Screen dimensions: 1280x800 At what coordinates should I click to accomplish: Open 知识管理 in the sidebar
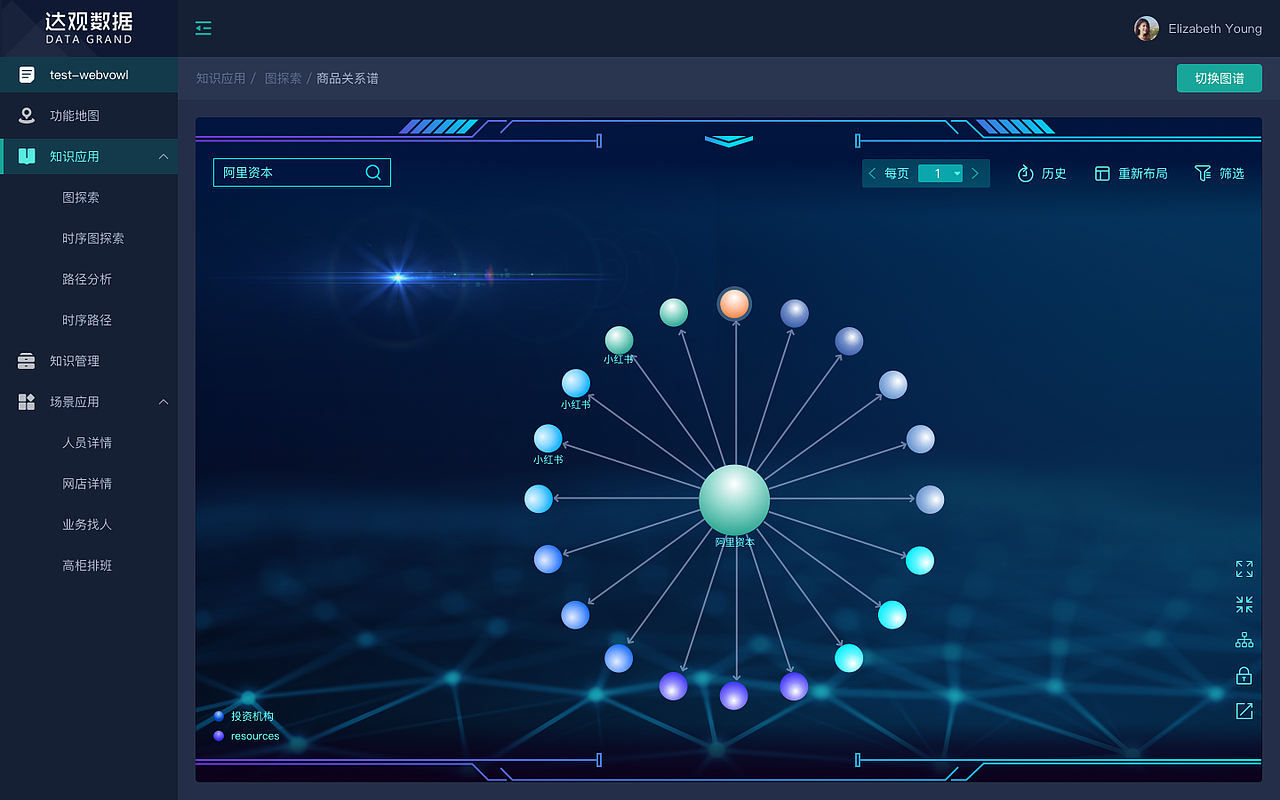tap(89, 361)
